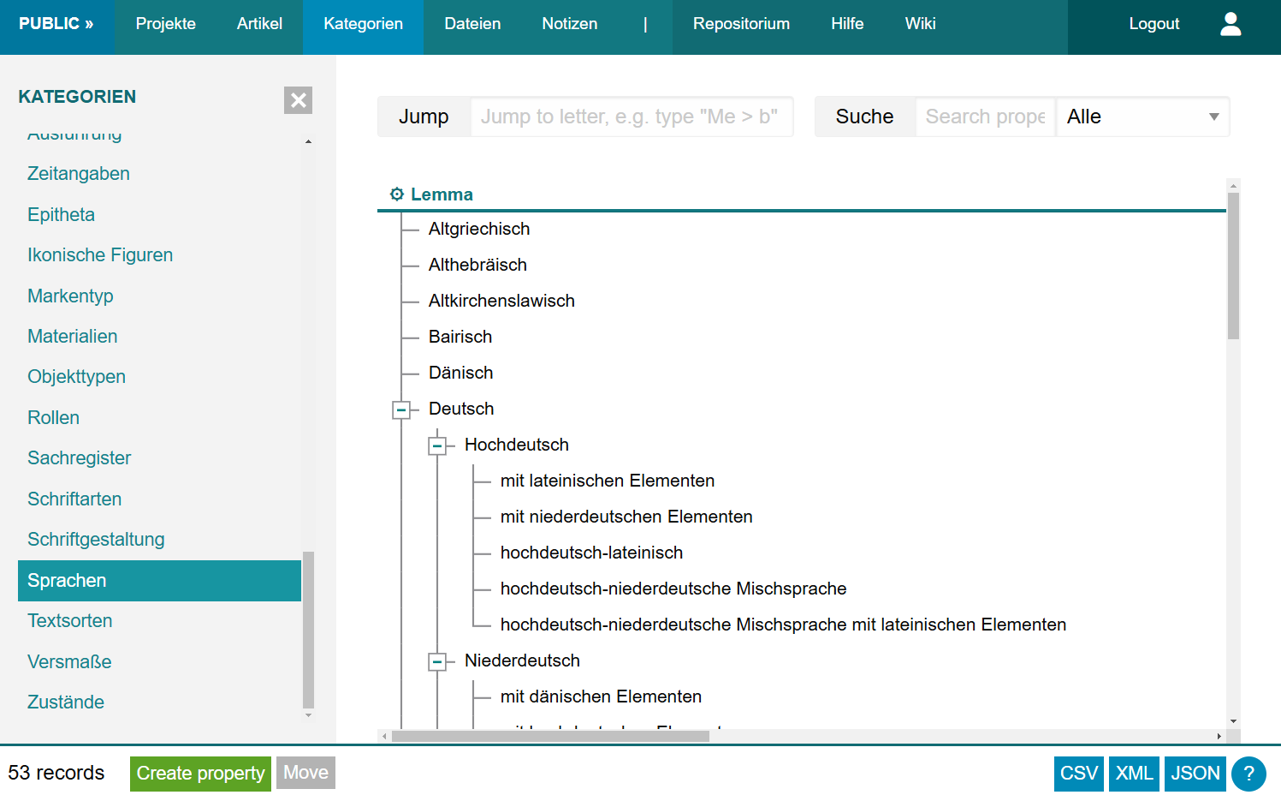Screen dimensions: 1281x795
Task: Export the records as CSV
Action: (x=1078, y=773)
